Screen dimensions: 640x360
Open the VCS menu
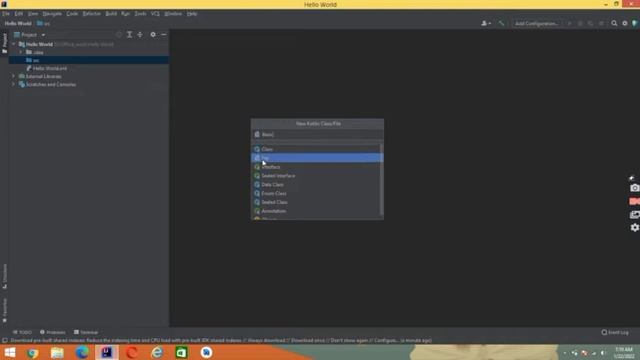[x=155, y=13]
